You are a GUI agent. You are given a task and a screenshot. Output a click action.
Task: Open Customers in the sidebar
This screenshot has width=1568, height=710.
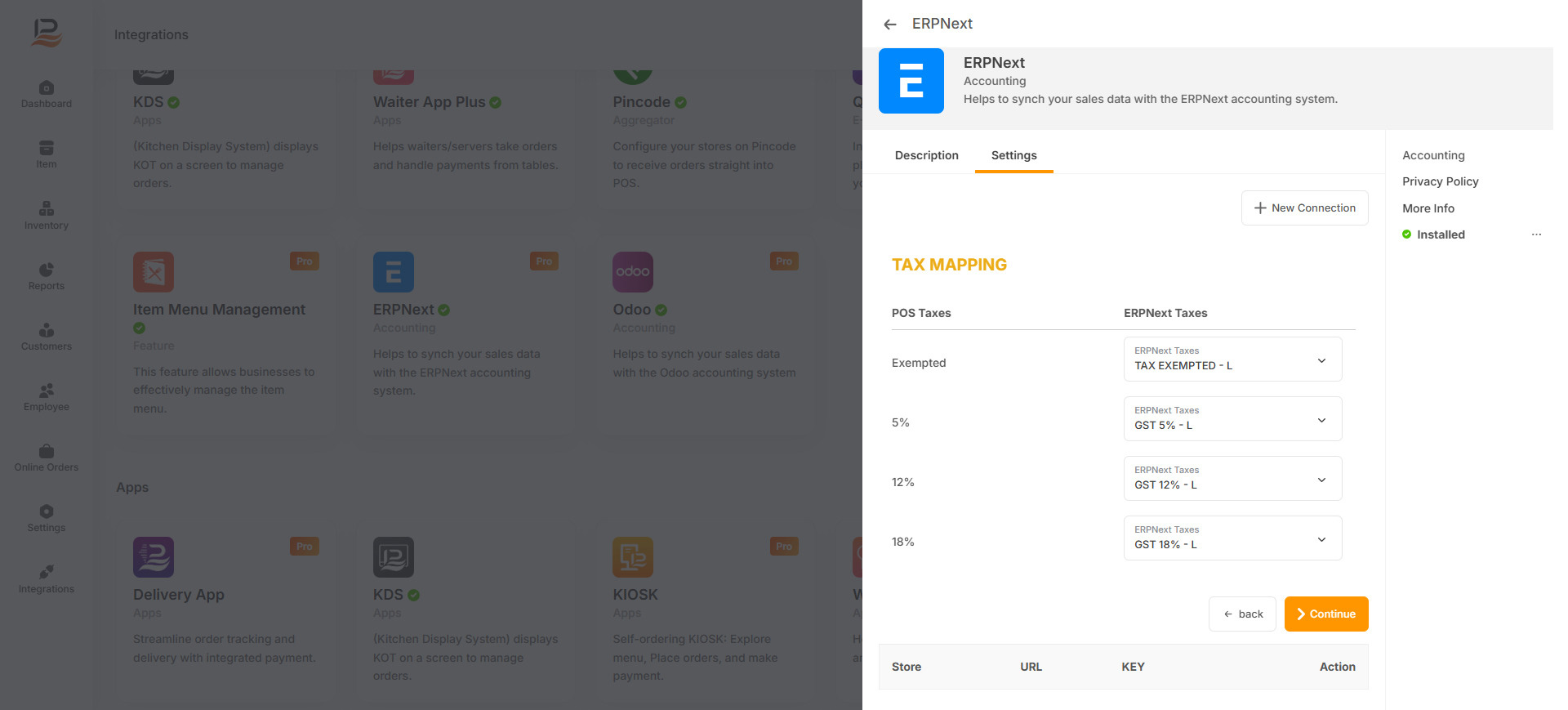47,337
